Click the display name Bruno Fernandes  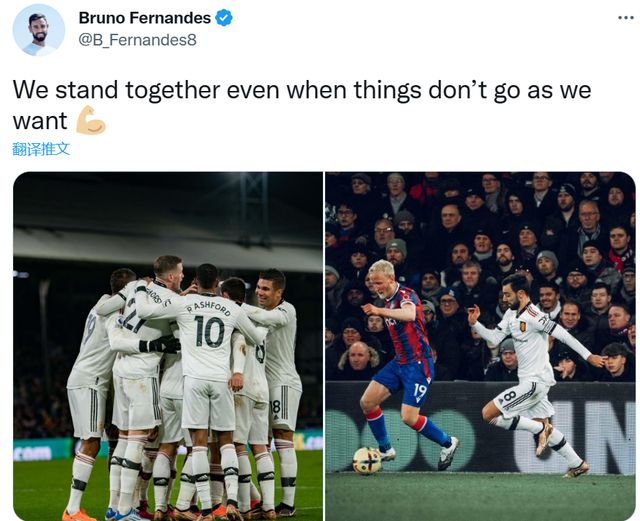(144, 18)
